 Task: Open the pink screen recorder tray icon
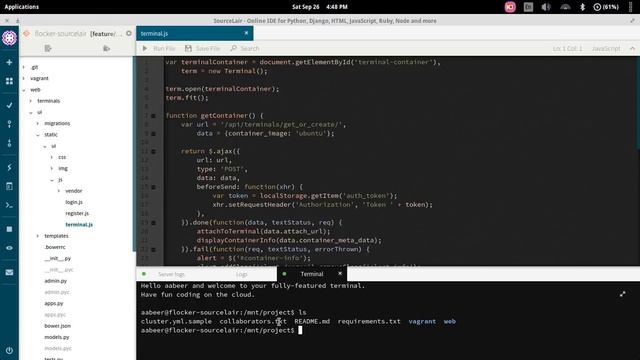(510, 7)
